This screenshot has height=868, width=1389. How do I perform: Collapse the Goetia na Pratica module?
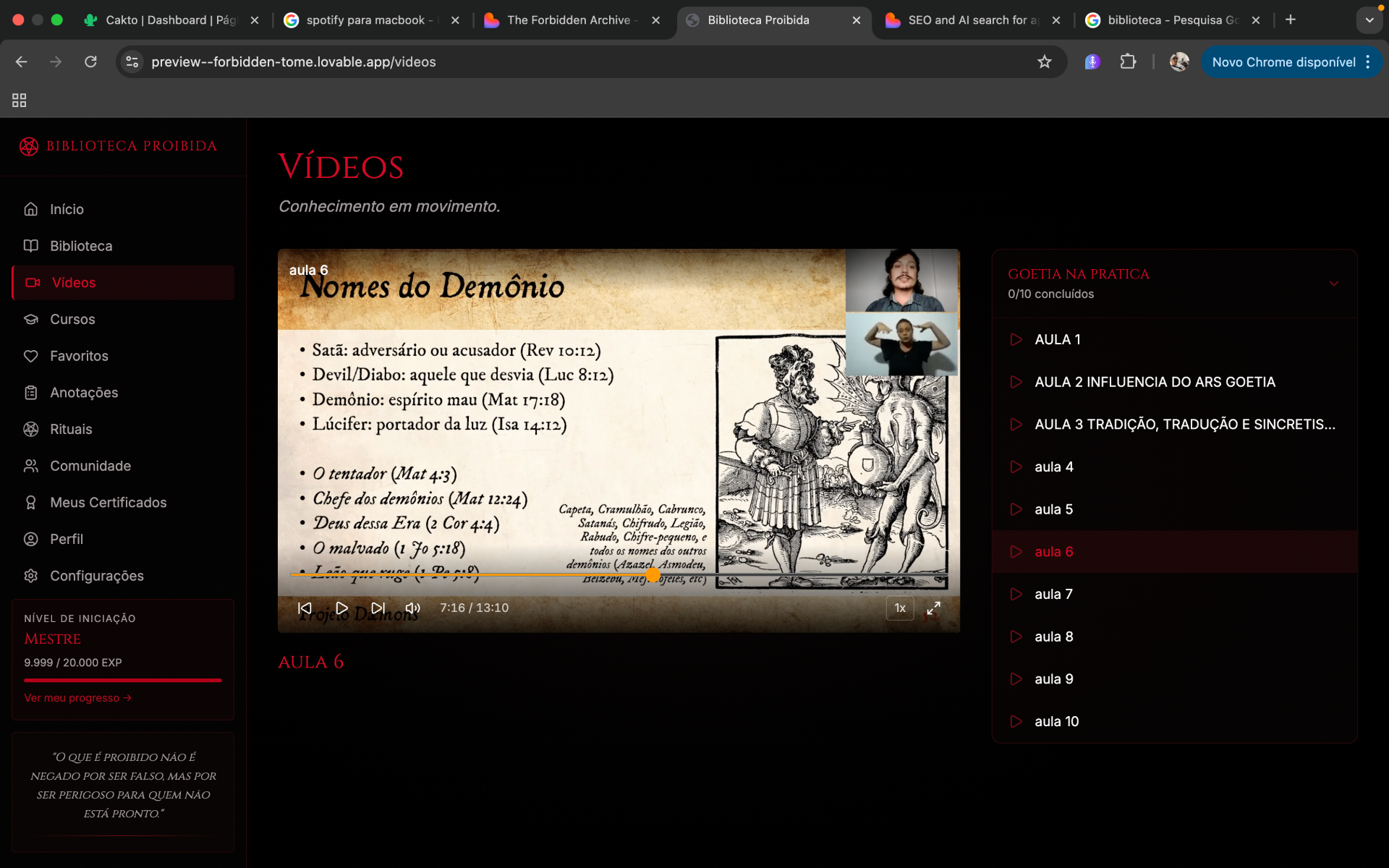1334,284
